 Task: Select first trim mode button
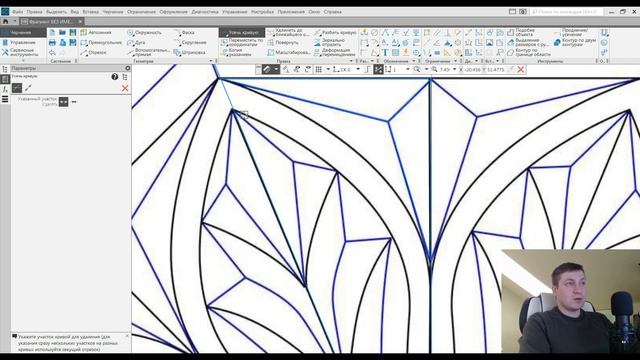[x=17, y=88]
